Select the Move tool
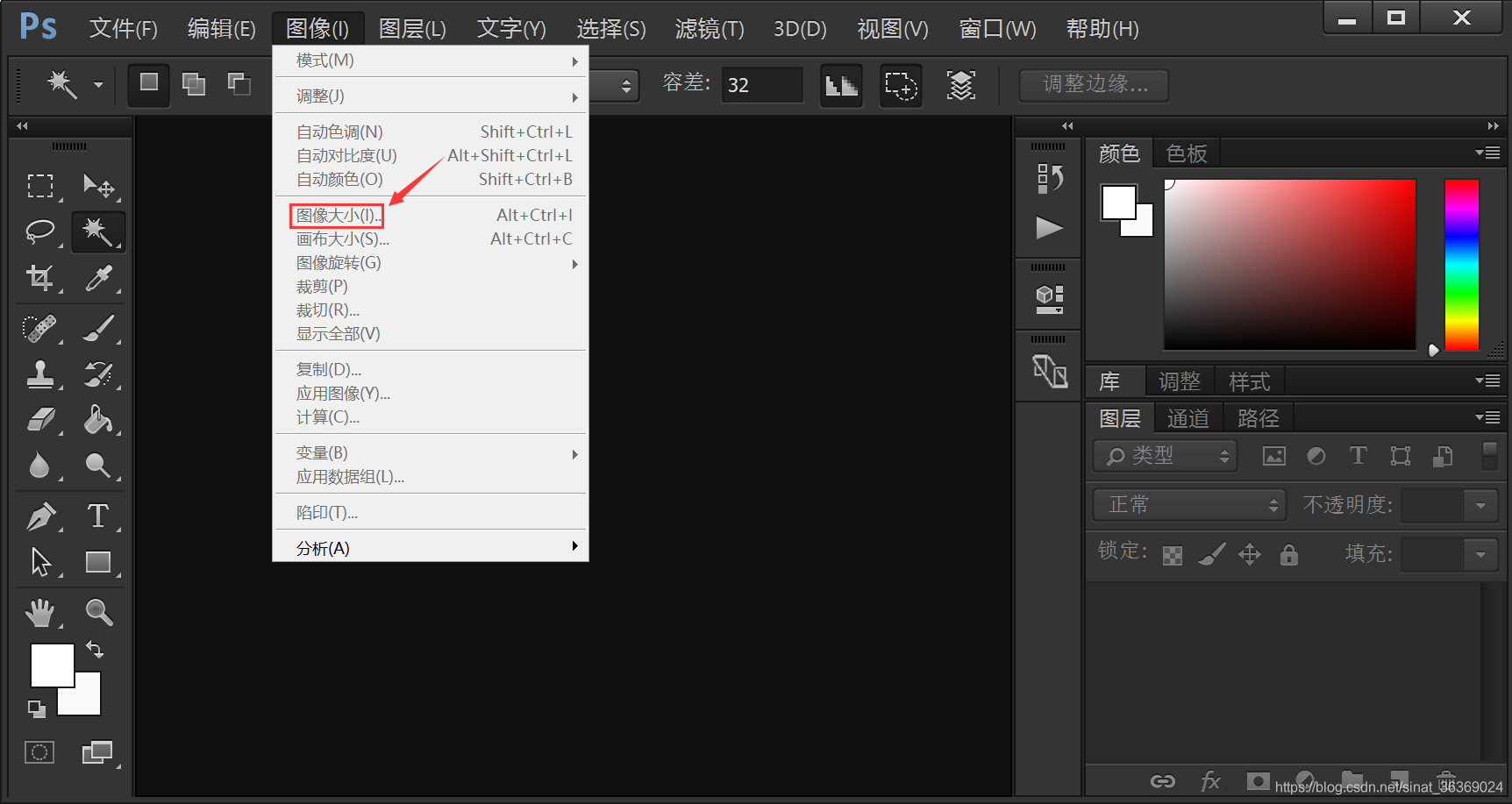1512x804 pixels. (98, 186)
